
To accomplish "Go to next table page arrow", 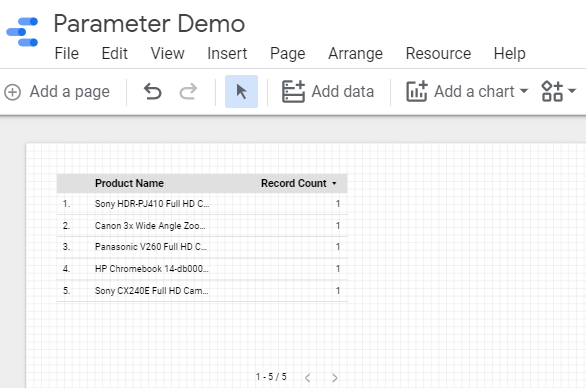I will click(334, 378).
